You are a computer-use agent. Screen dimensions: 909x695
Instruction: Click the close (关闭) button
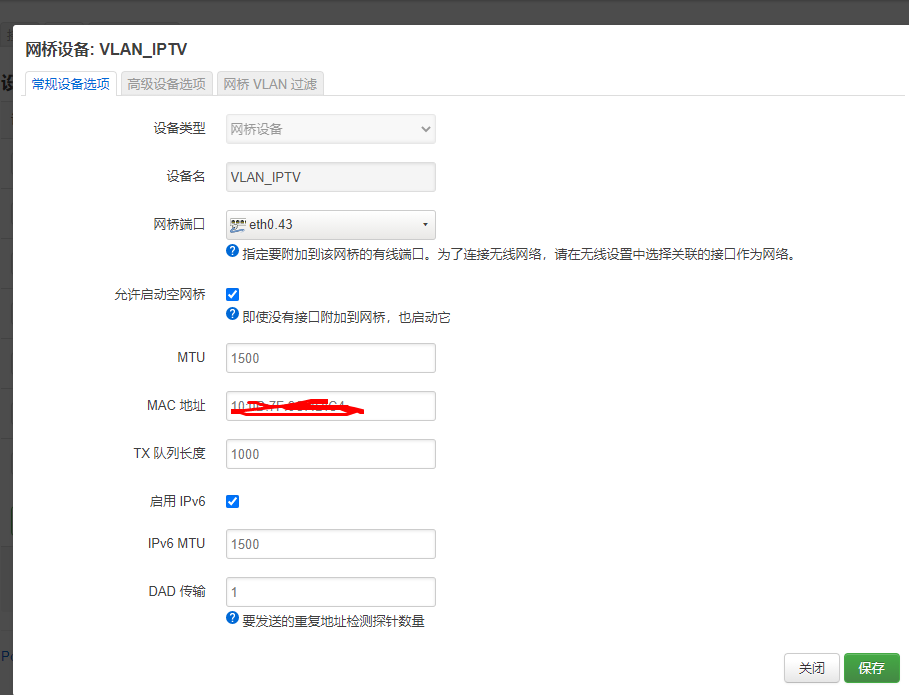click(812, 668)
